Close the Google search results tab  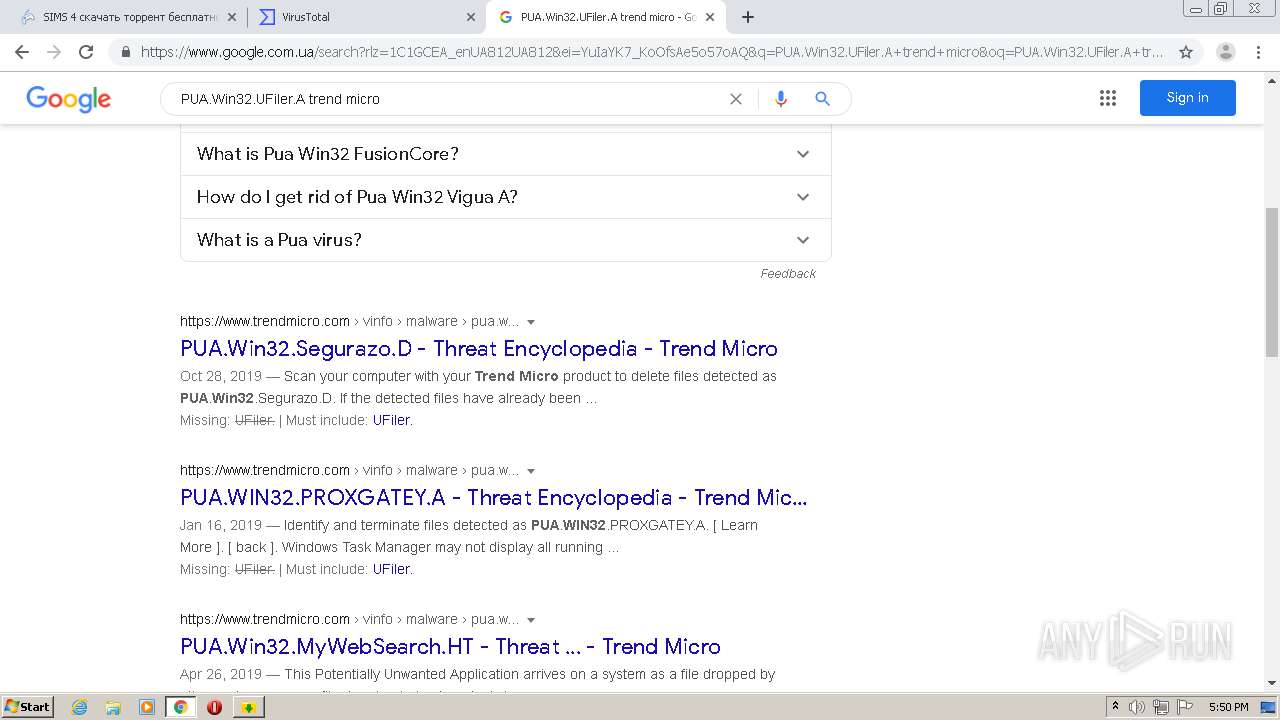710,17
